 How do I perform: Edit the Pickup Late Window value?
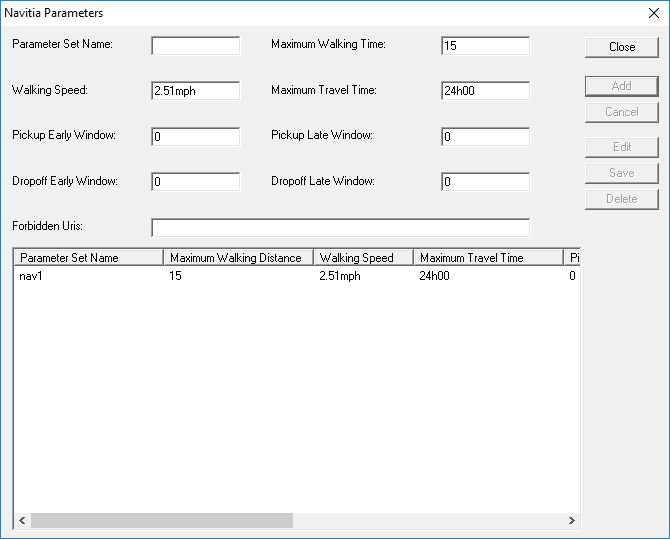pos(485,136)
